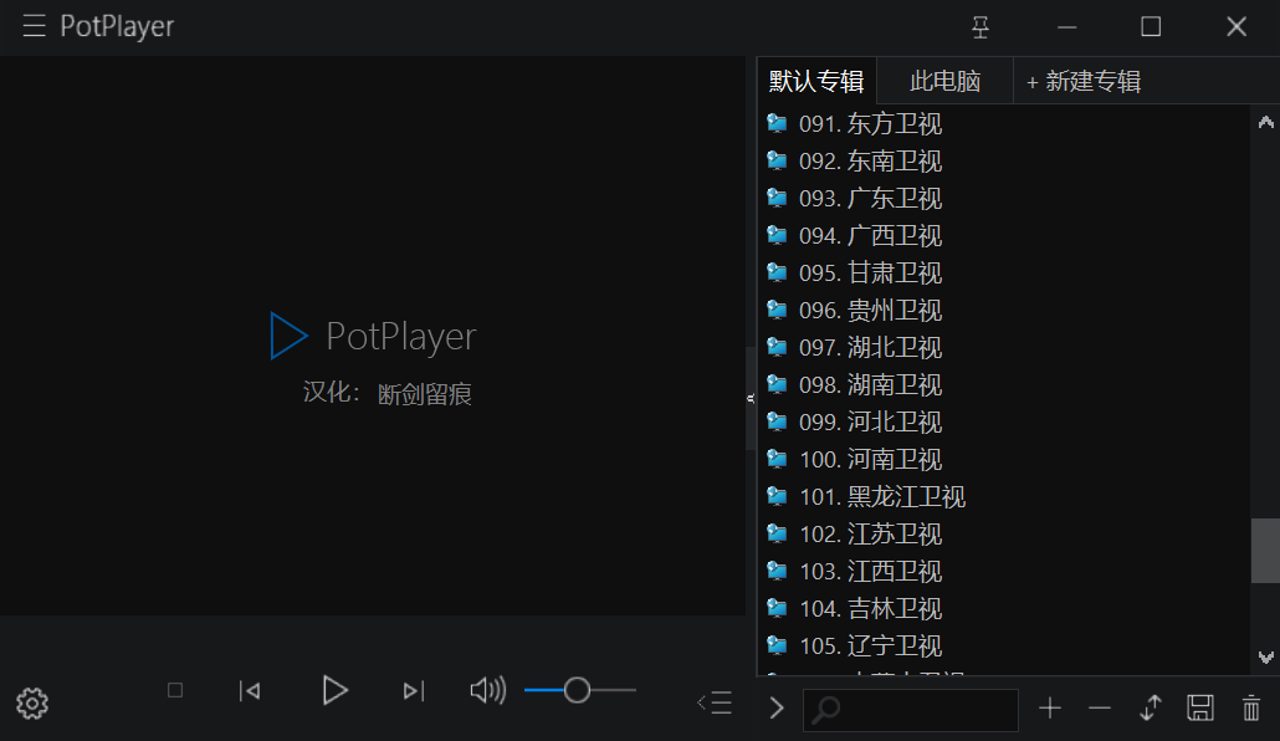Select 092. 东南卫视 in the playlist
Viewport: 1280px width, 741px height.
[x=1003, y=160]
